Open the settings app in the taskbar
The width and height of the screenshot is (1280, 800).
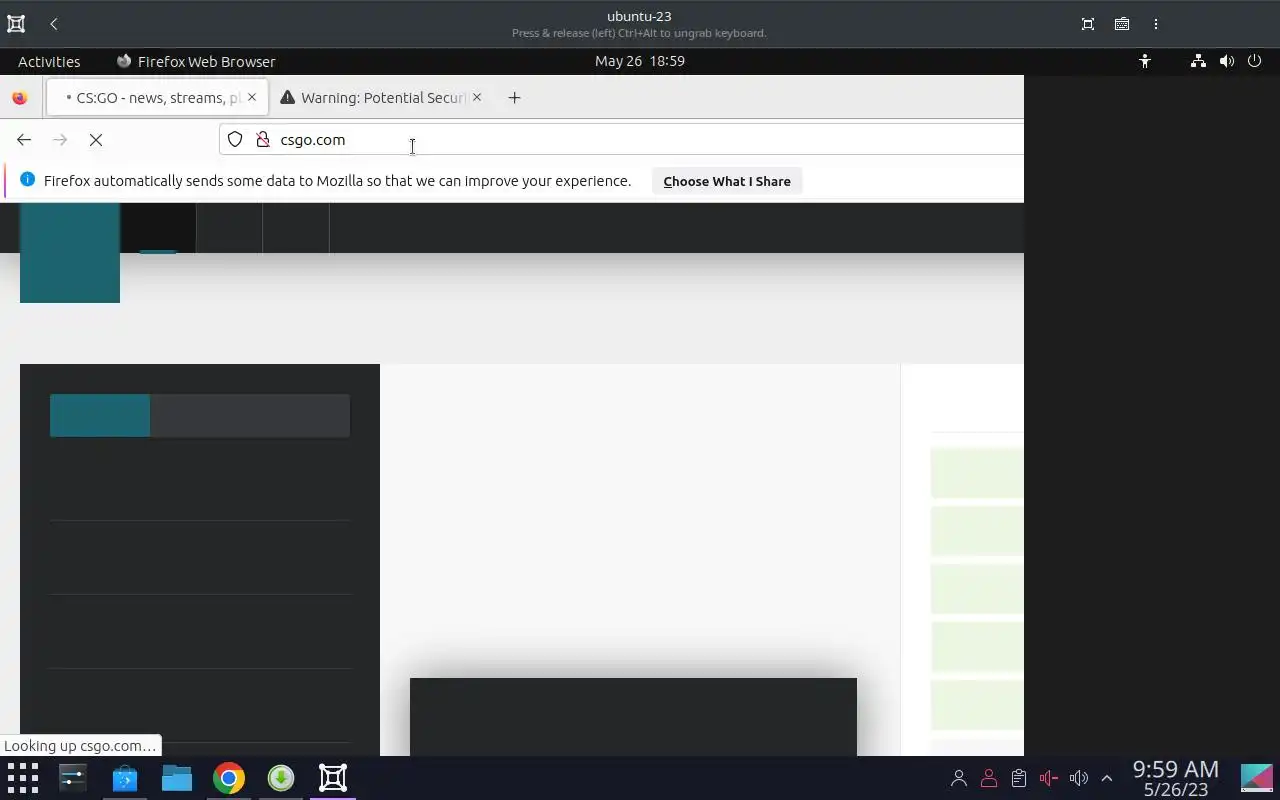(x=73, y=778)
